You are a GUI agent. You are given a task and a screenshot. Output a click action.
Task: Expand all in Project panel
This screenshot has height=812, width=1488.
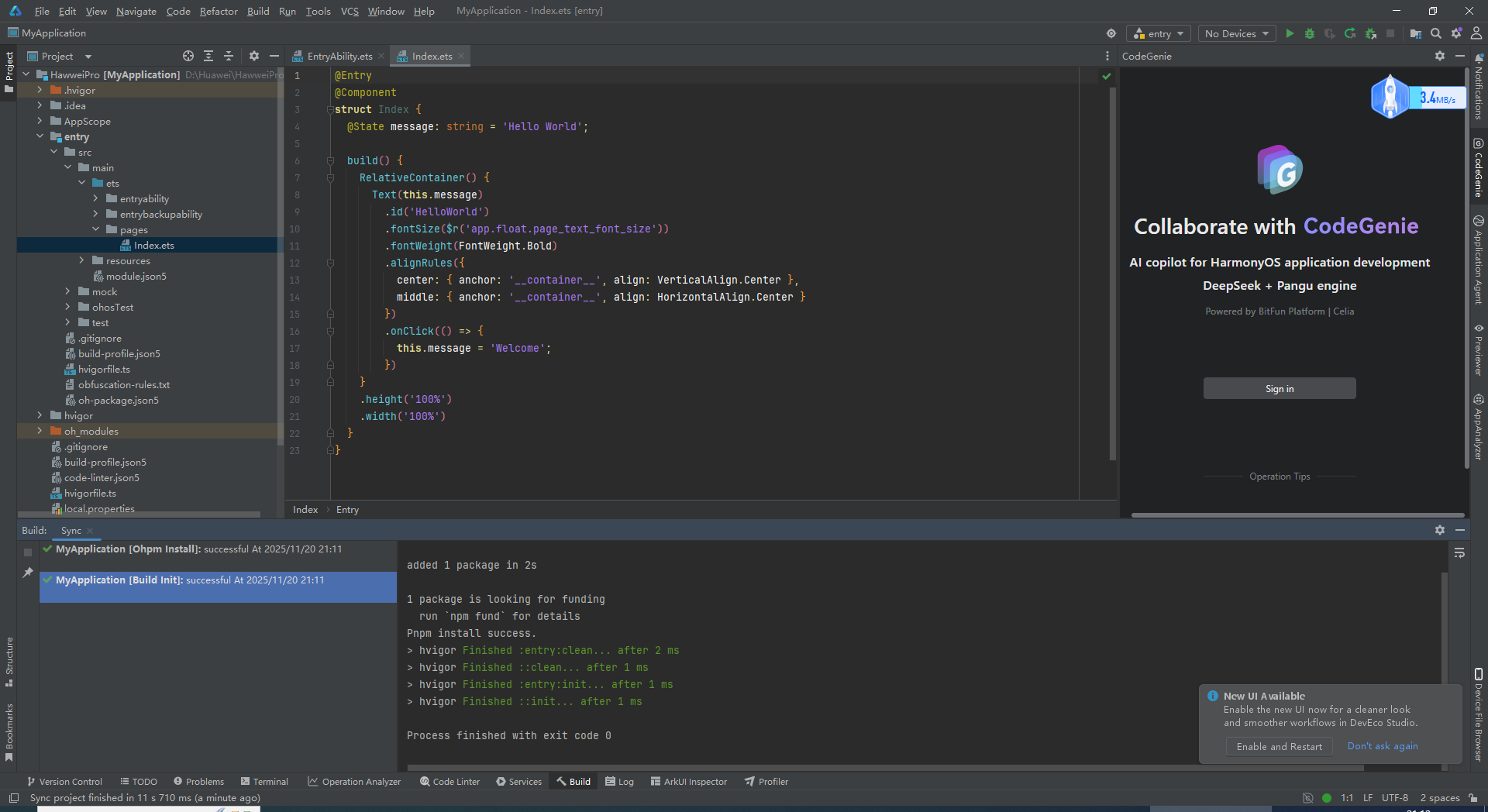208,56
